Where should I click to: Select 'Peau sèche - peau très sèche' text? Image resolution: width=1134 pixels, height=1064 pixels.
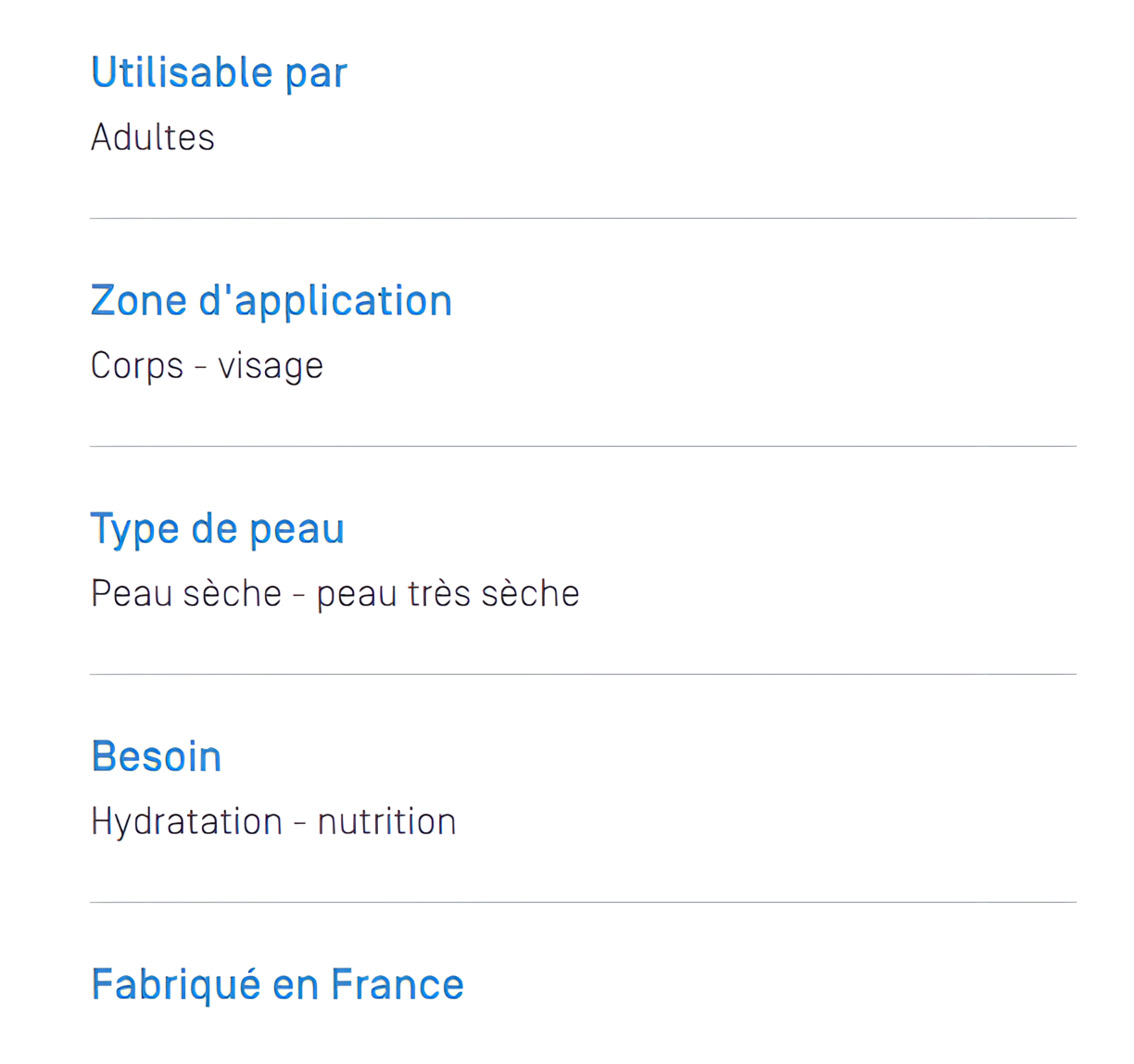334,594
